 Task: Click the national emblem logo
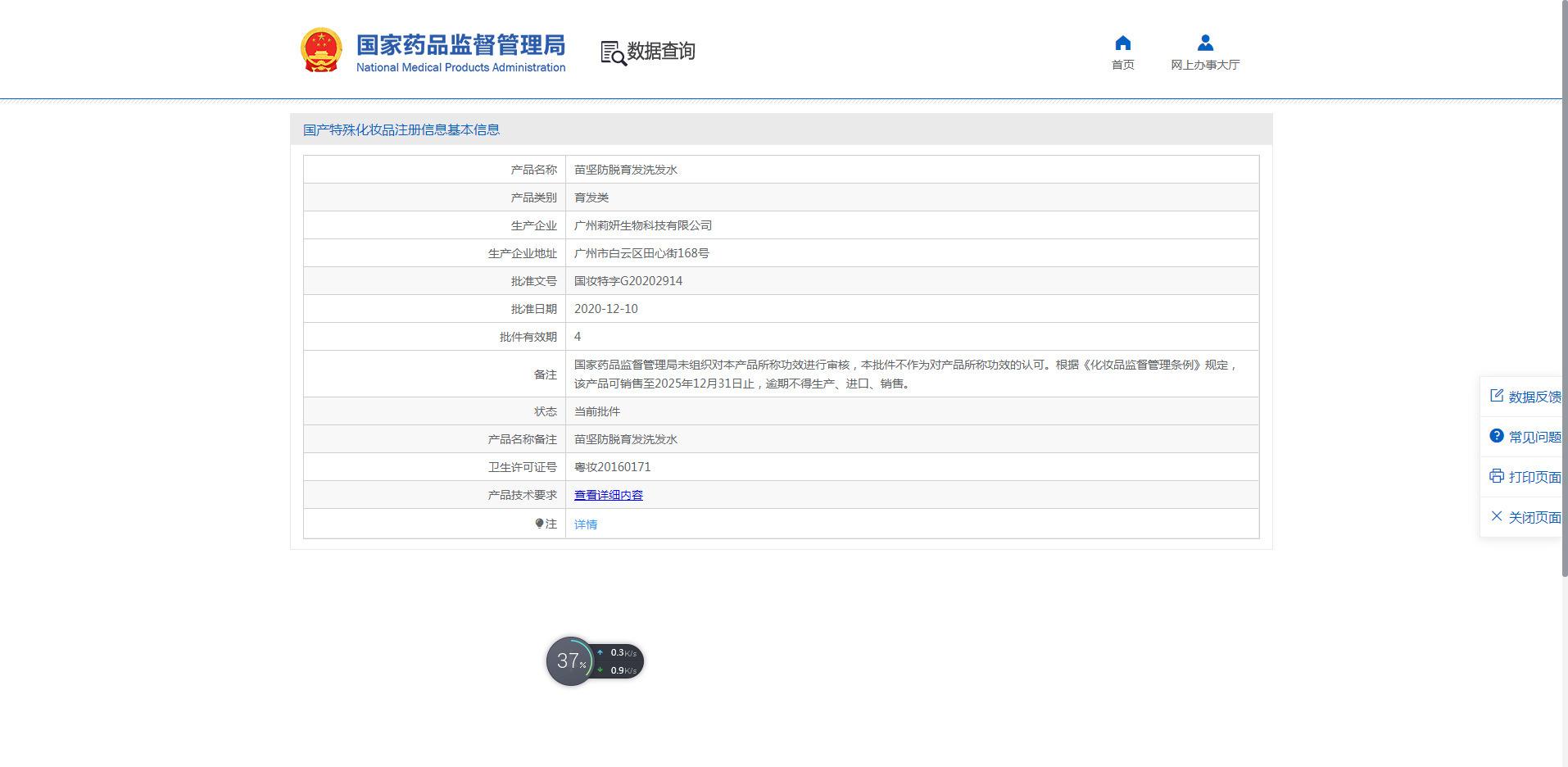(x=321, y=50)
